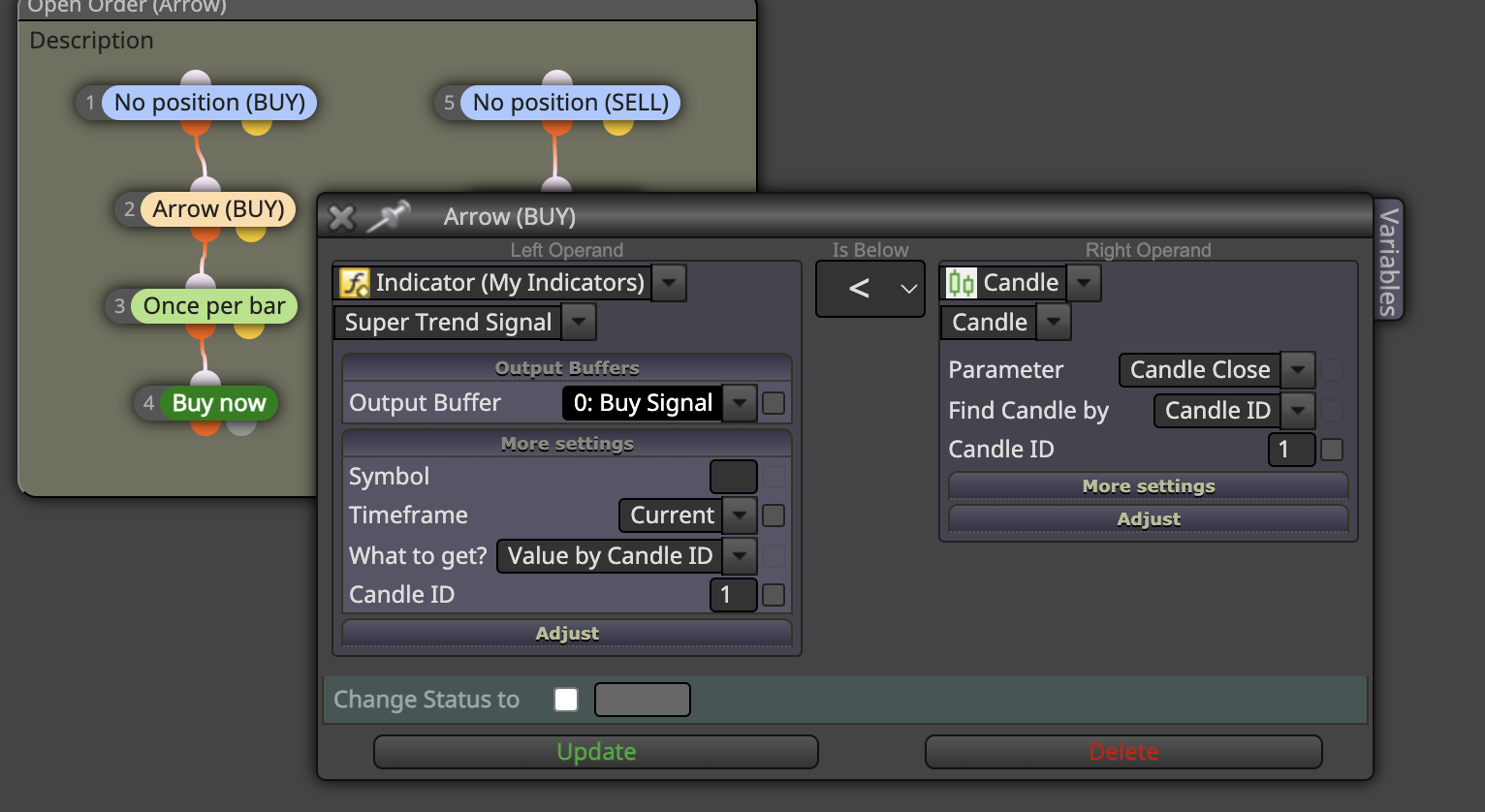The width and height of the screenshot is (1485, 812).
Task: Click the Left Operand Candle ID input
Action: click(x=734, y=595)
